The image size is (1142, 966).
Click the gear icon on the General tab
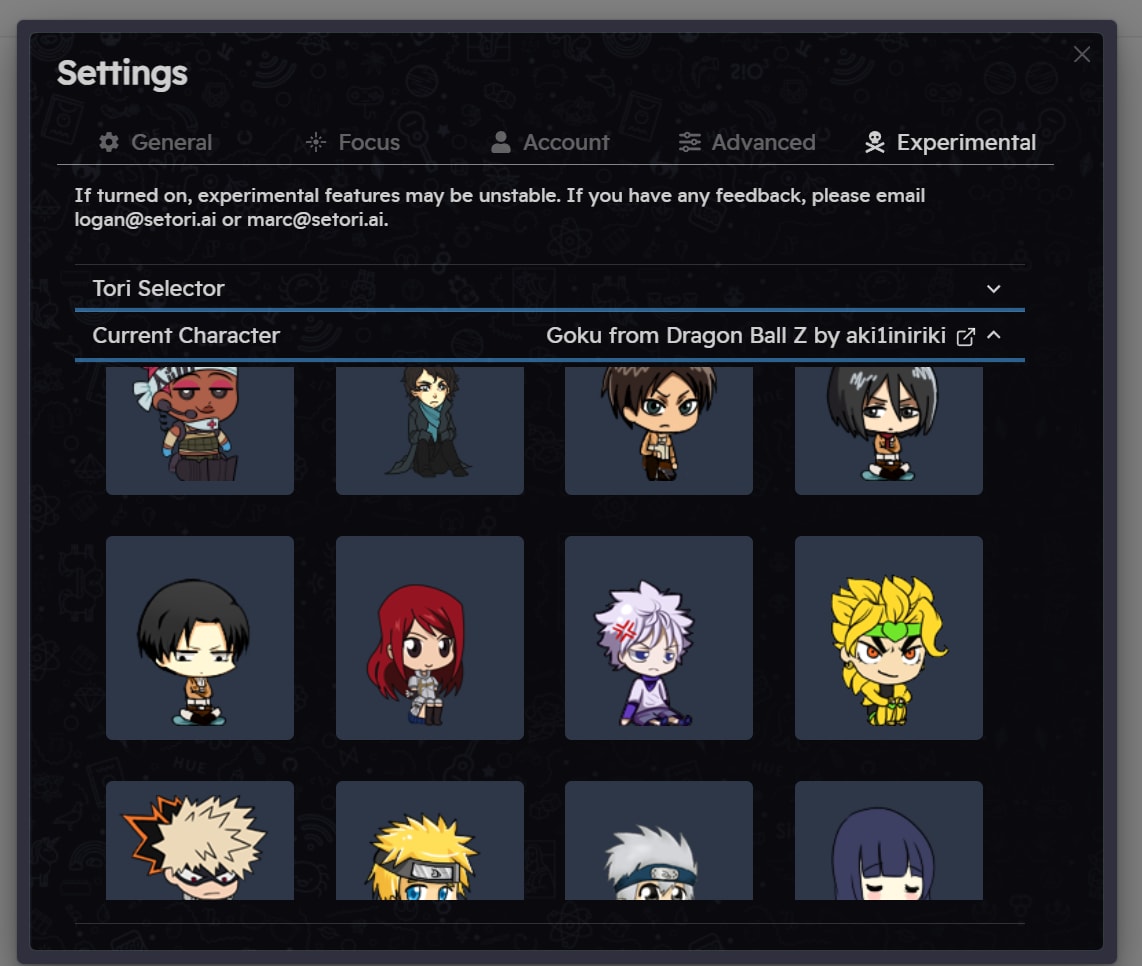(109, 142)
